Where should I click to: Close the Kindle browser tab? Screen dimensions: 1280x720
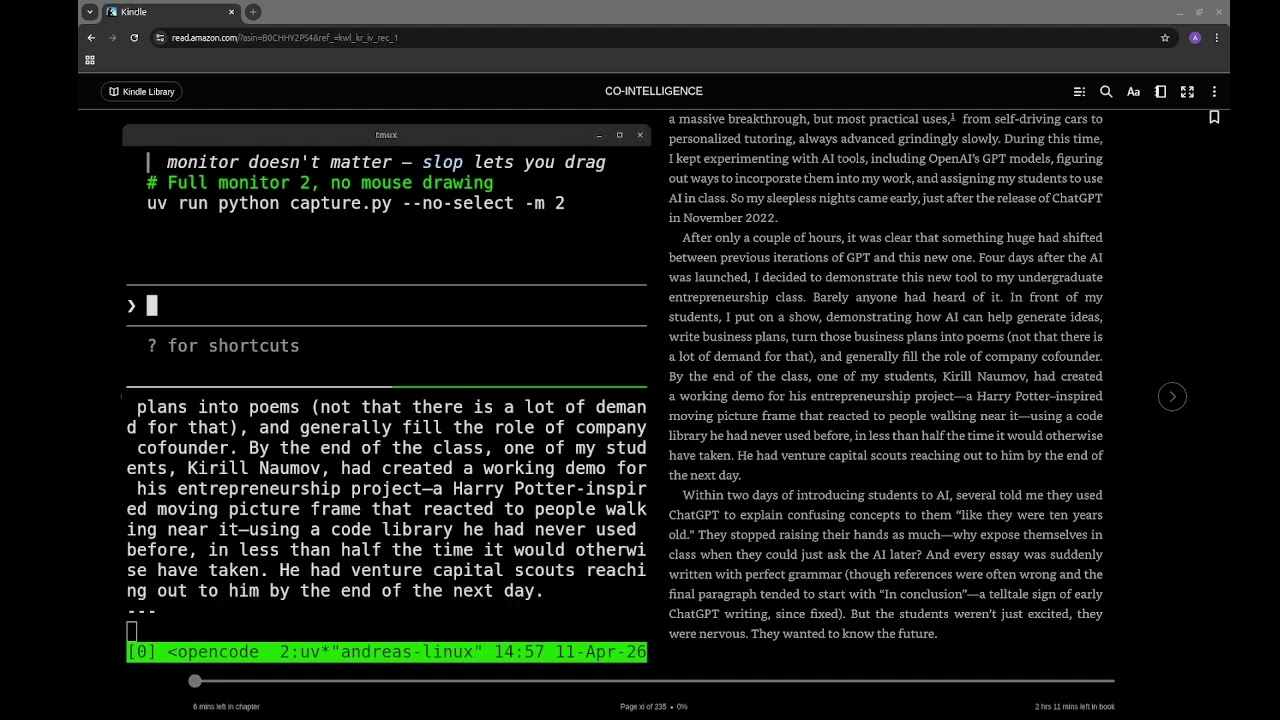pos(232,12)
